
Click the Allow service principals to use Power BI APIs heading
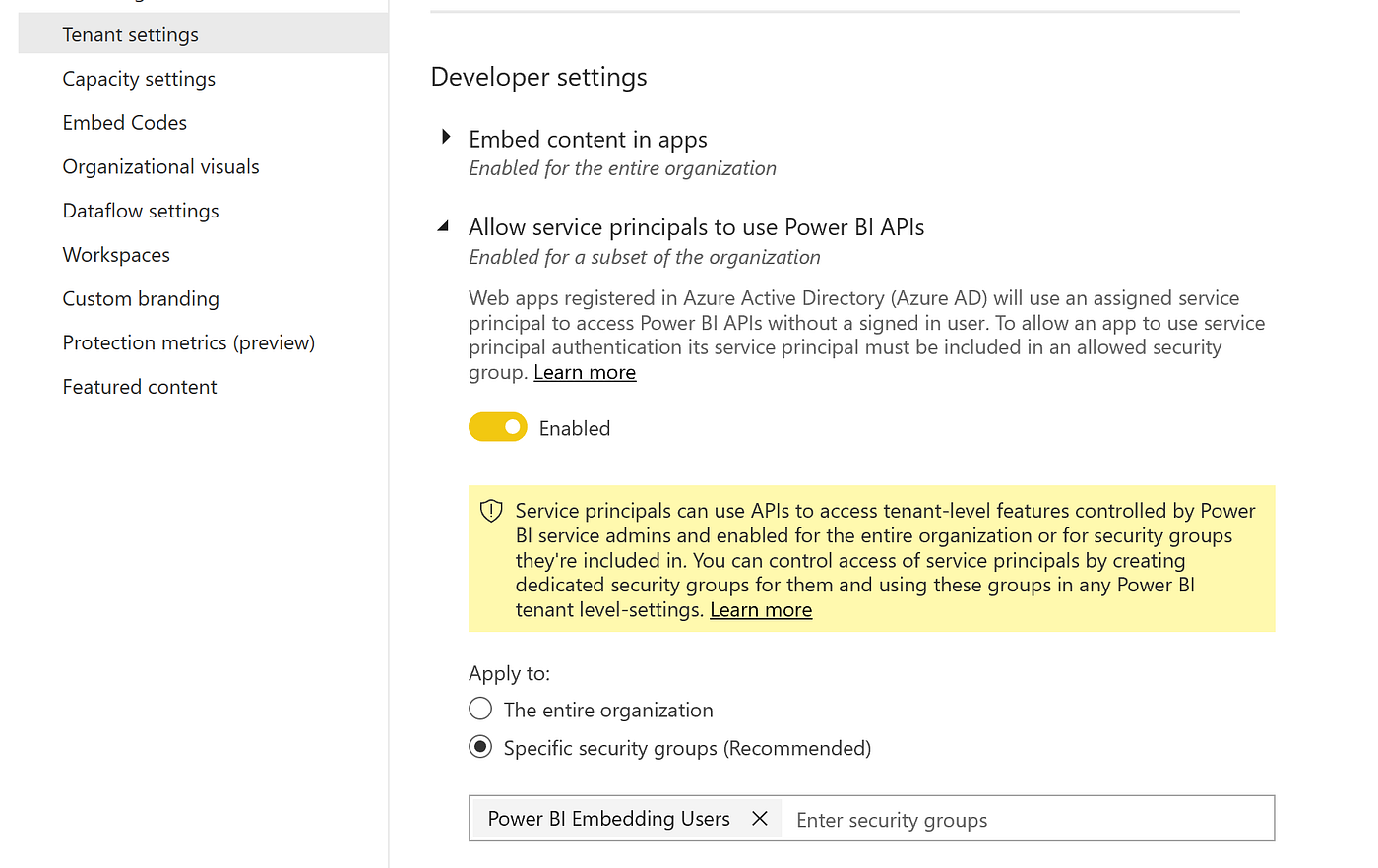pyautogui.click(x=697, y=227)
